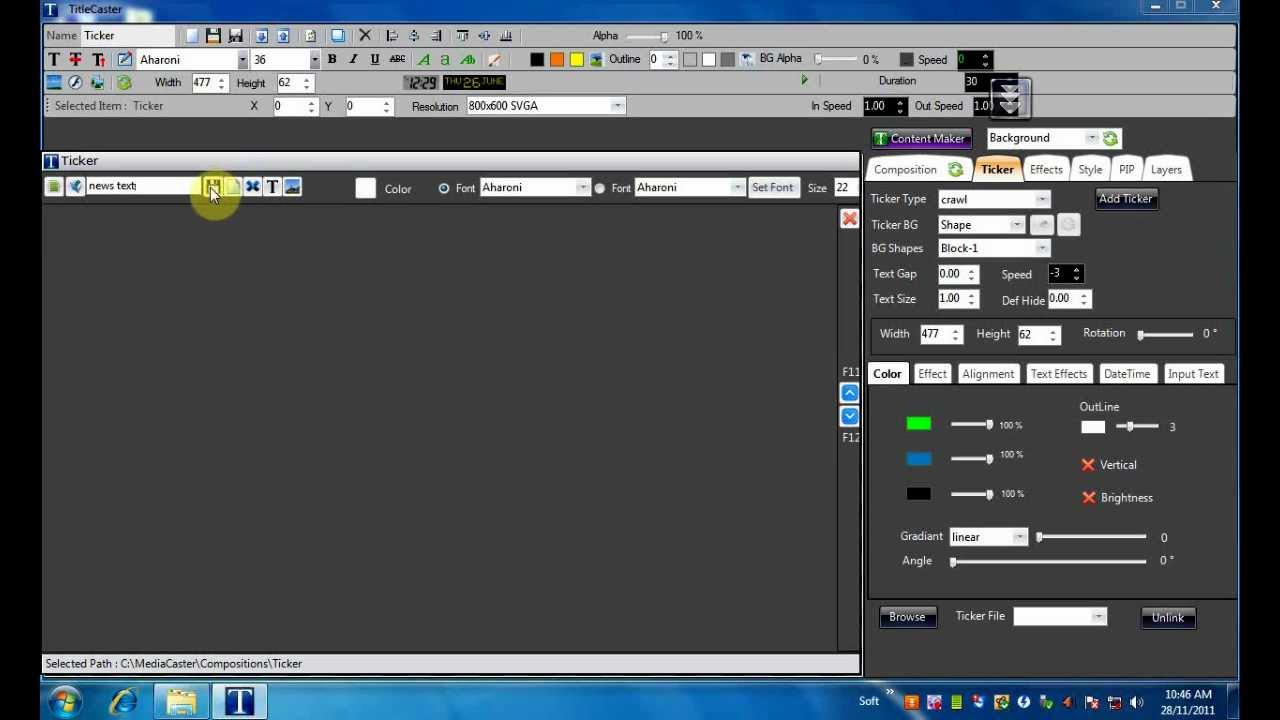The width and height of the screenshot is (1280, 720).
Task: Open the Background dropdown next to Content Maker
Action: (x=1043, y=138)
